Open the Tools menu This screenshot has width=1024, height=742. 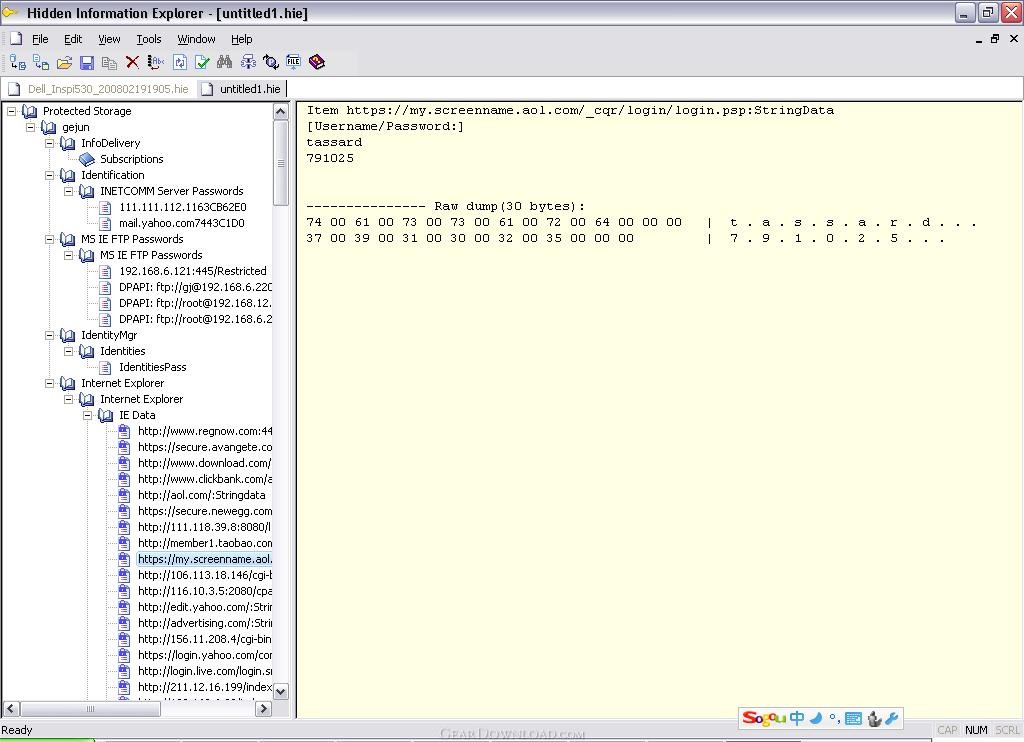[x=149, y=39]
